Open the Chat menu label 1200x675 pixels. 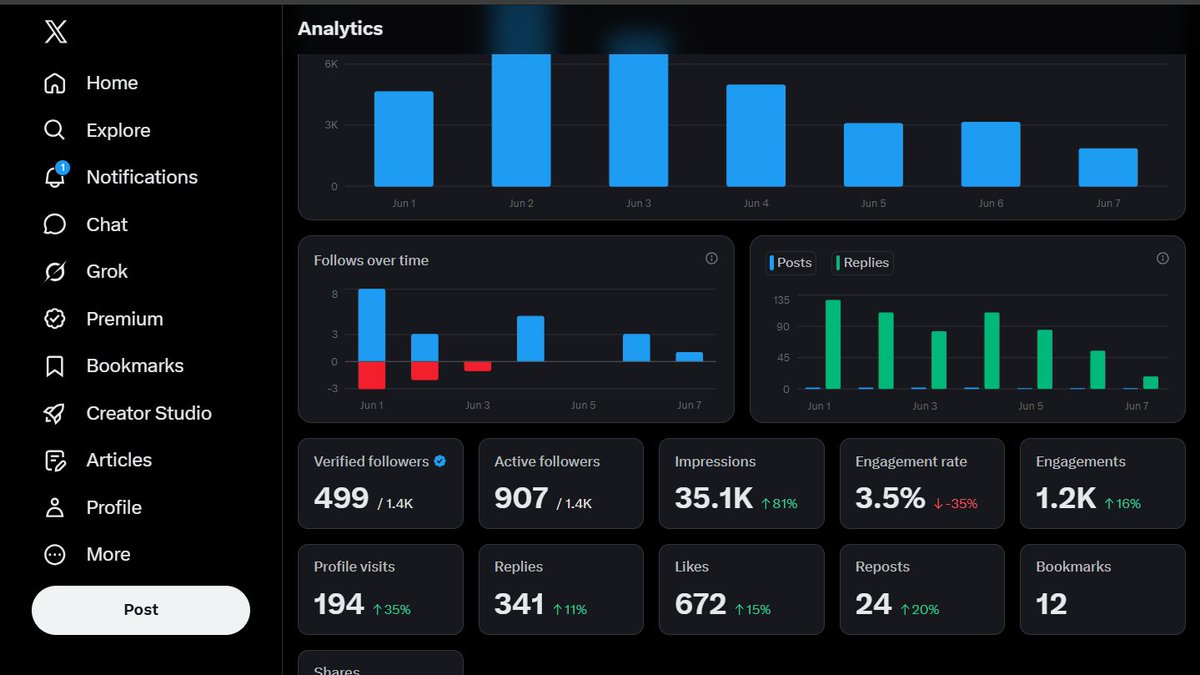(107, 224)
